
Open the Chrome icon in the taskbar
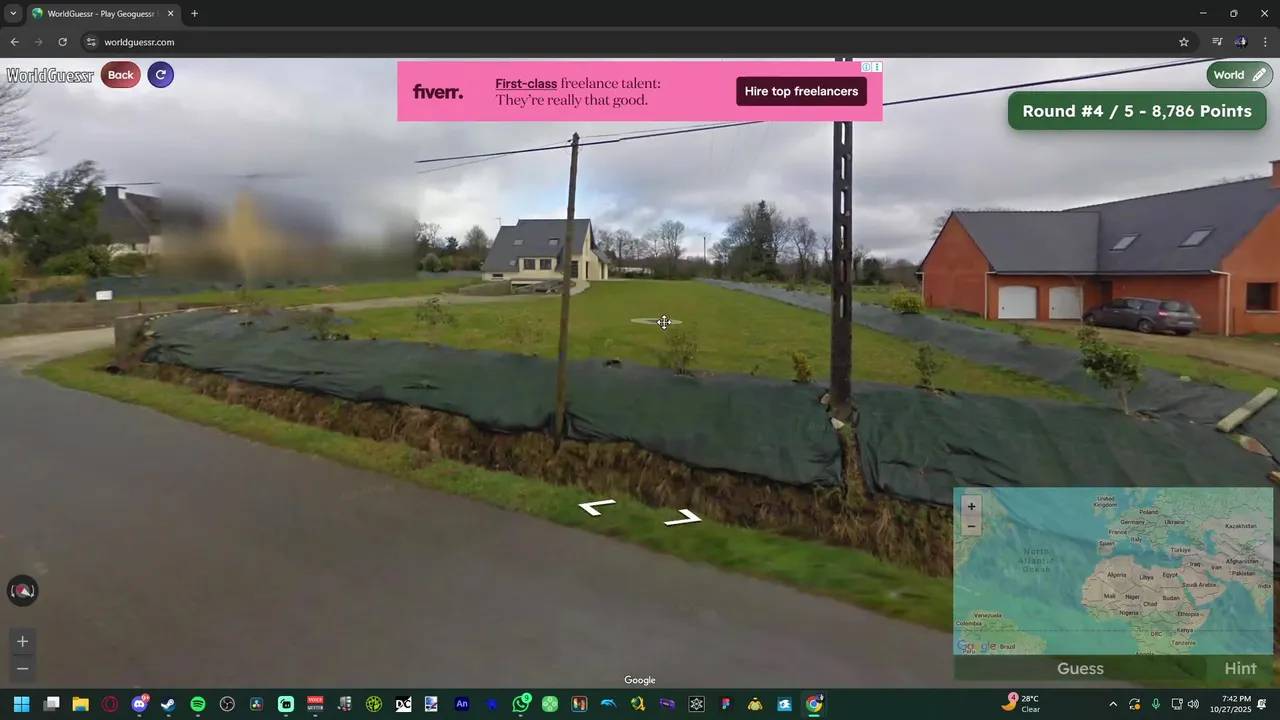[x=814, y=704]
